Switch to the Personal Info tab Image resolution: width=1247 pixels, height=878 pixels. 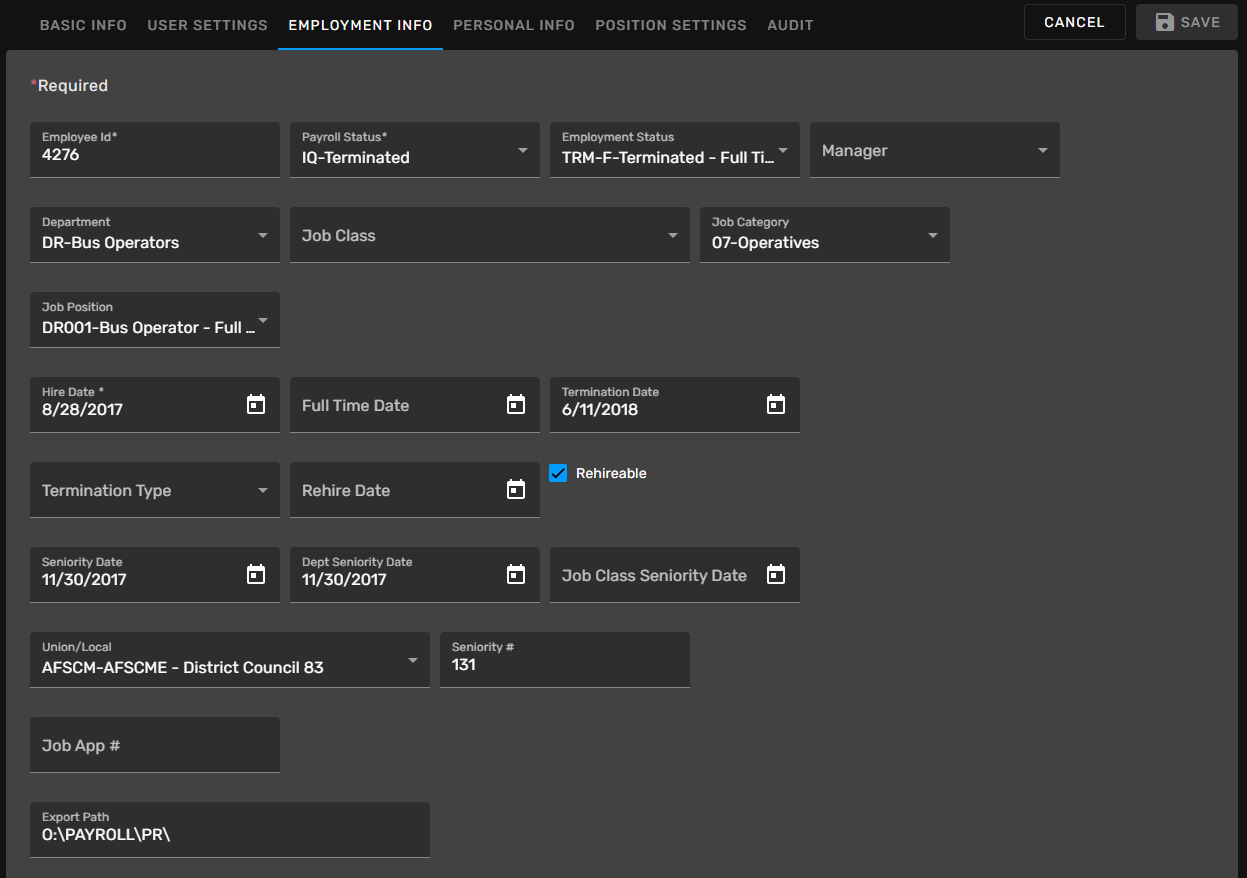tap(513, 25)
